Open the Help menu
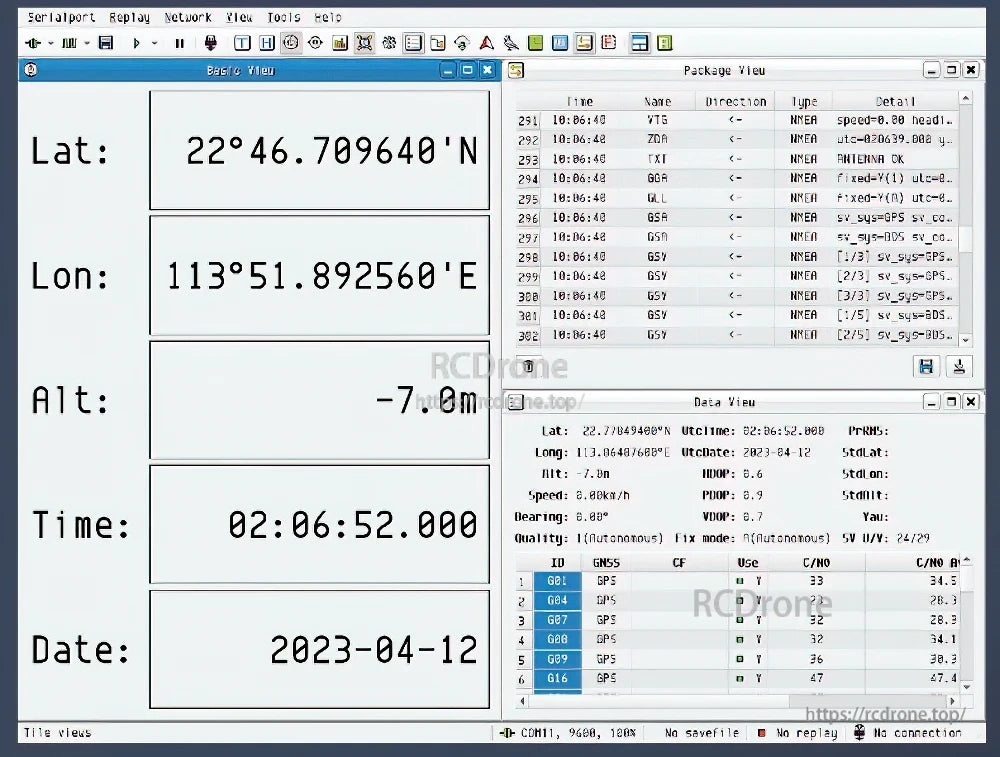Screen dimensions: 1000x757 (x=328, y=18)
